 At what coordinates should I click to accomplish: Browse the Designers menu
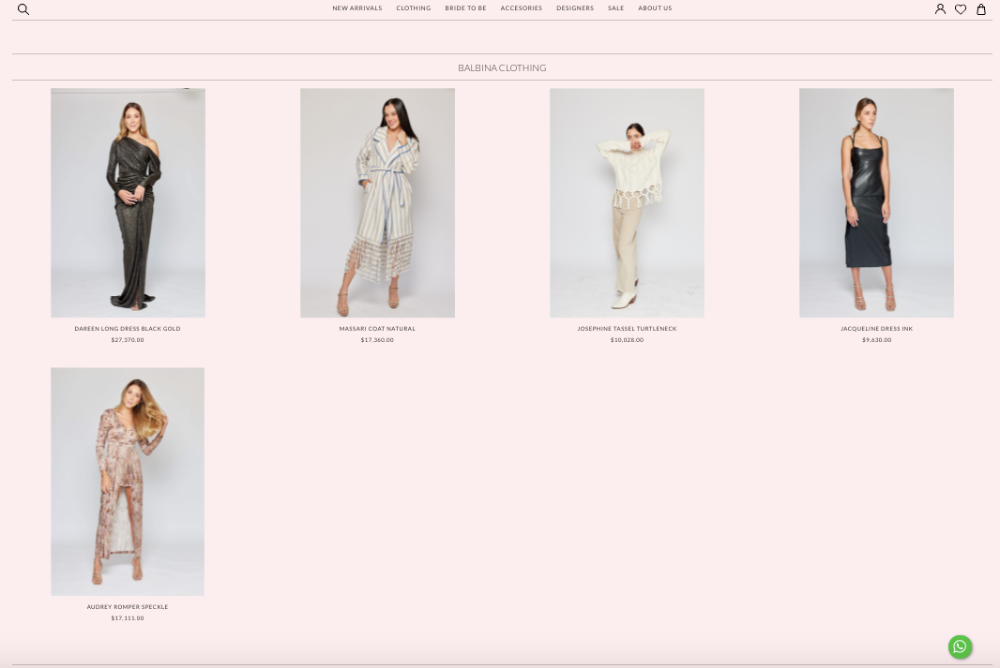pos(575,8)
